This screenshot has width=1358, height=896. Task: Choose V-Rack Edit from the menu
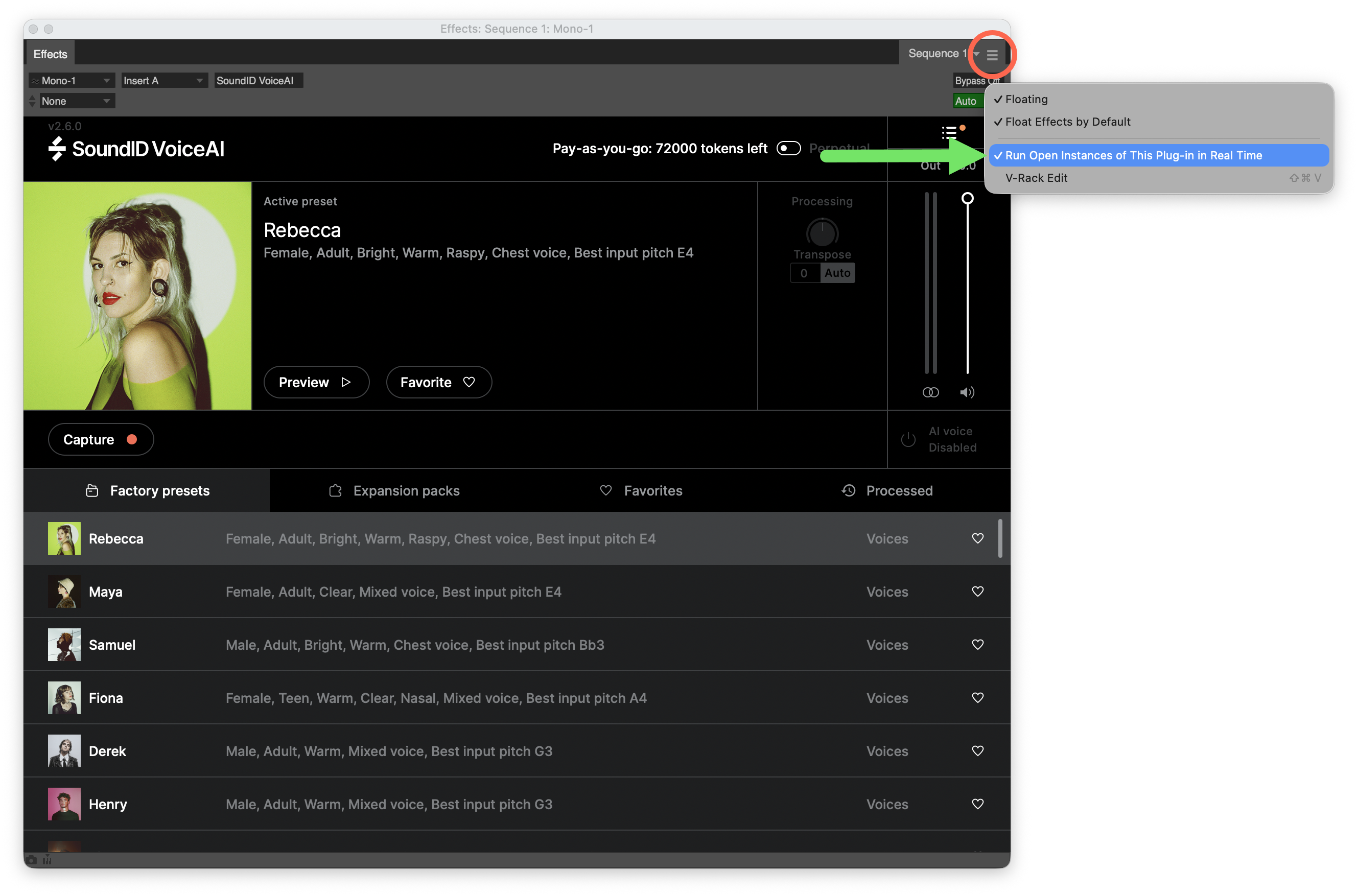pos(1159,178)
